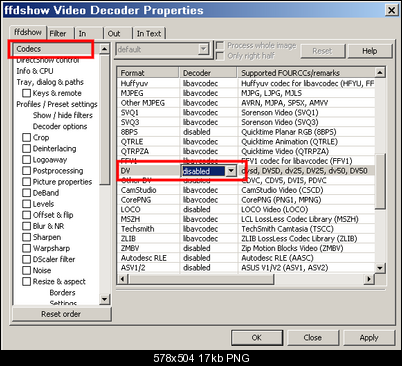Enable the Blur & NR checkbox
The width and height of the screenshot is (402, 366).
(26, 226)
